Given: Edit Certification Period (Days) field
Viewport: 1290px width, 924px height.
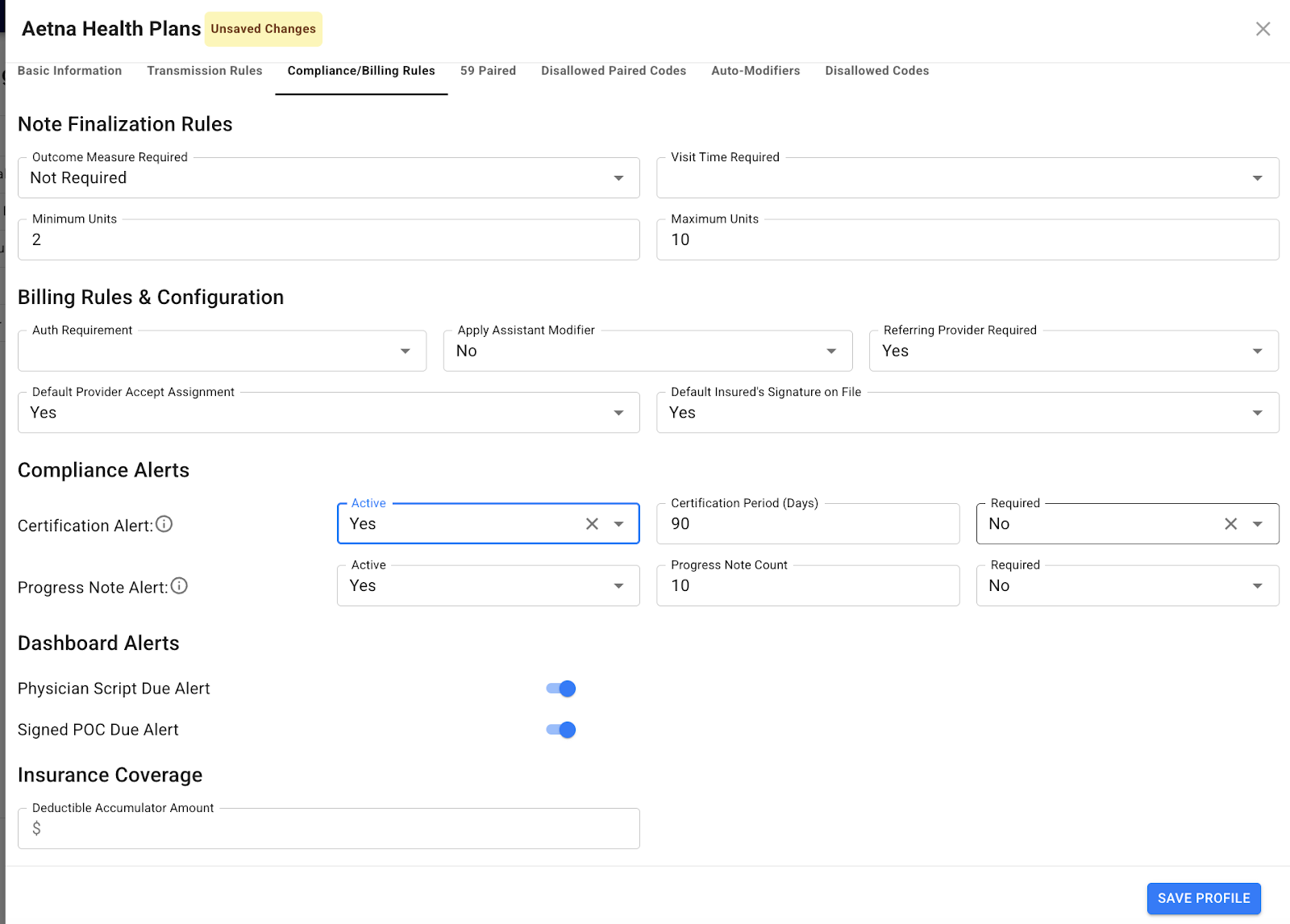Looking at the screenshot, I should coord(808,524).
